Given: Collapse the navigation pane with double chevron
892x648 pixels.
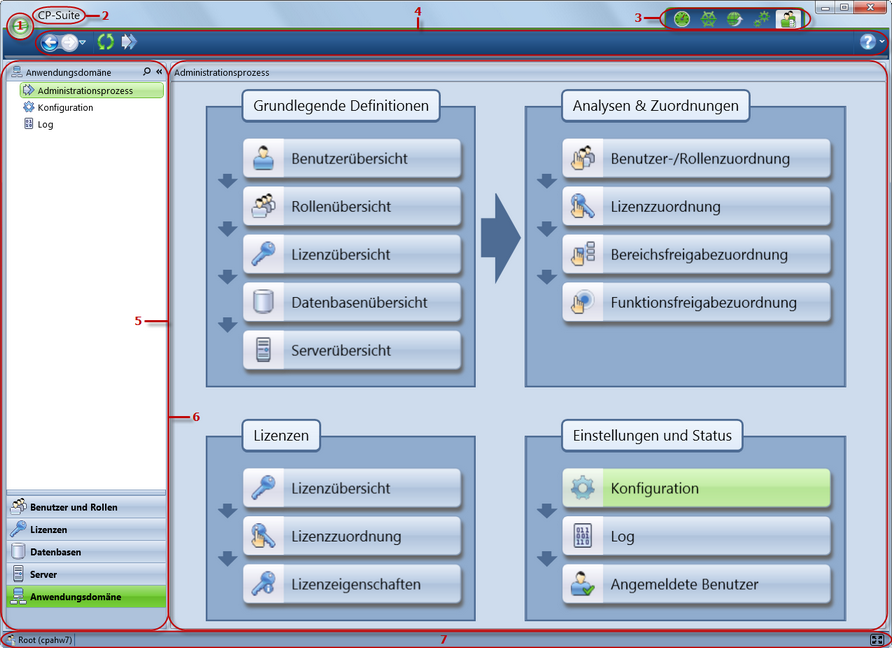Looking at the screenshot, I should [159, 72].
